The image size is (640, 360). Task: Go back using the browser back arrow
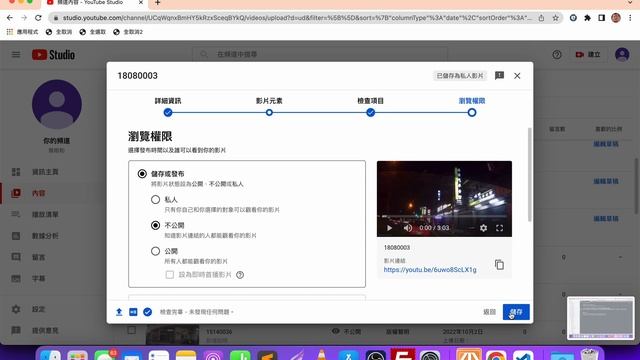point(9,18)
